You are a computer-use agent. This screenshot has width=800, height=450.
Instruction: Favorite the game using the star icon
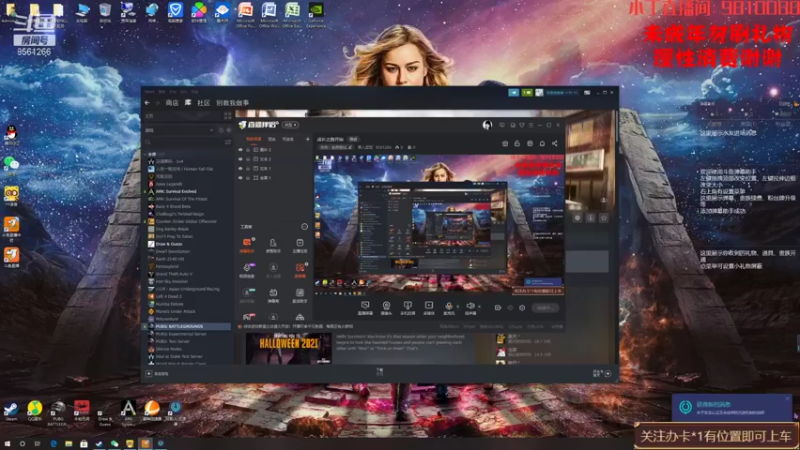pos(604,218)
